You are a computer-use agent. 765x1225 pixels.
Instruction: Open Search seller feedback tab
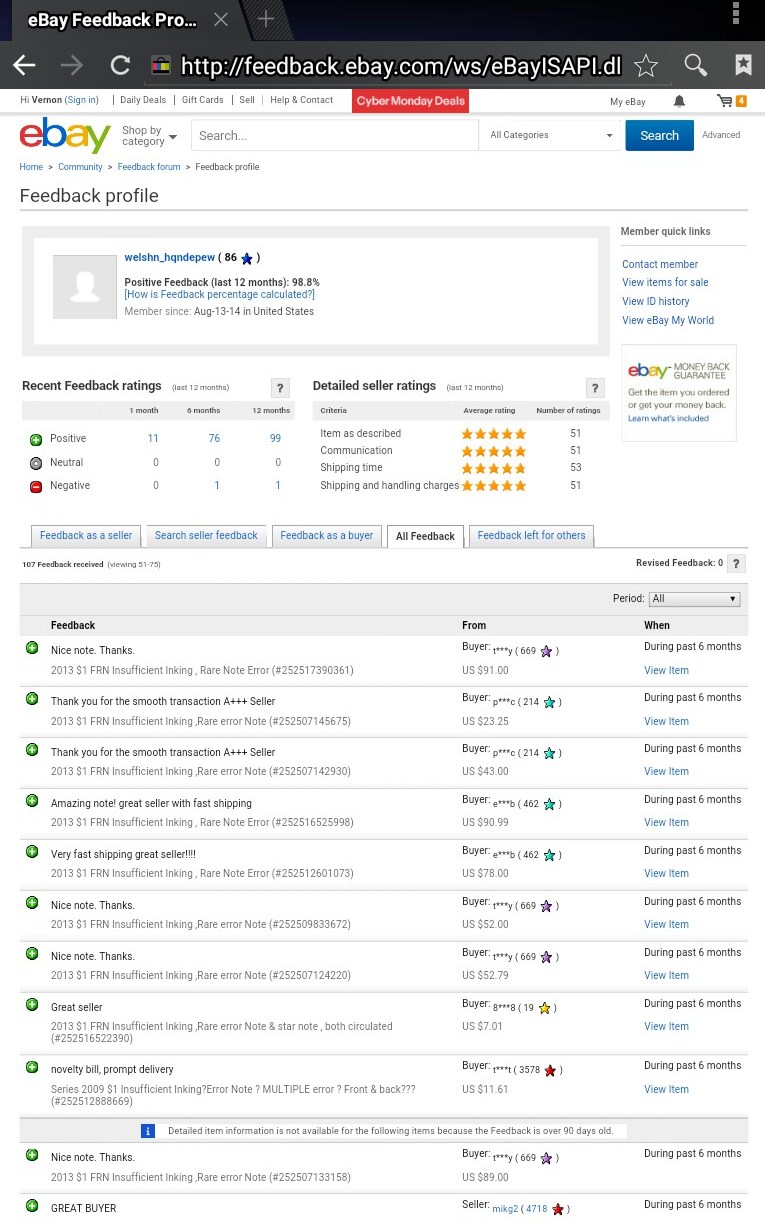pos(206,536)
